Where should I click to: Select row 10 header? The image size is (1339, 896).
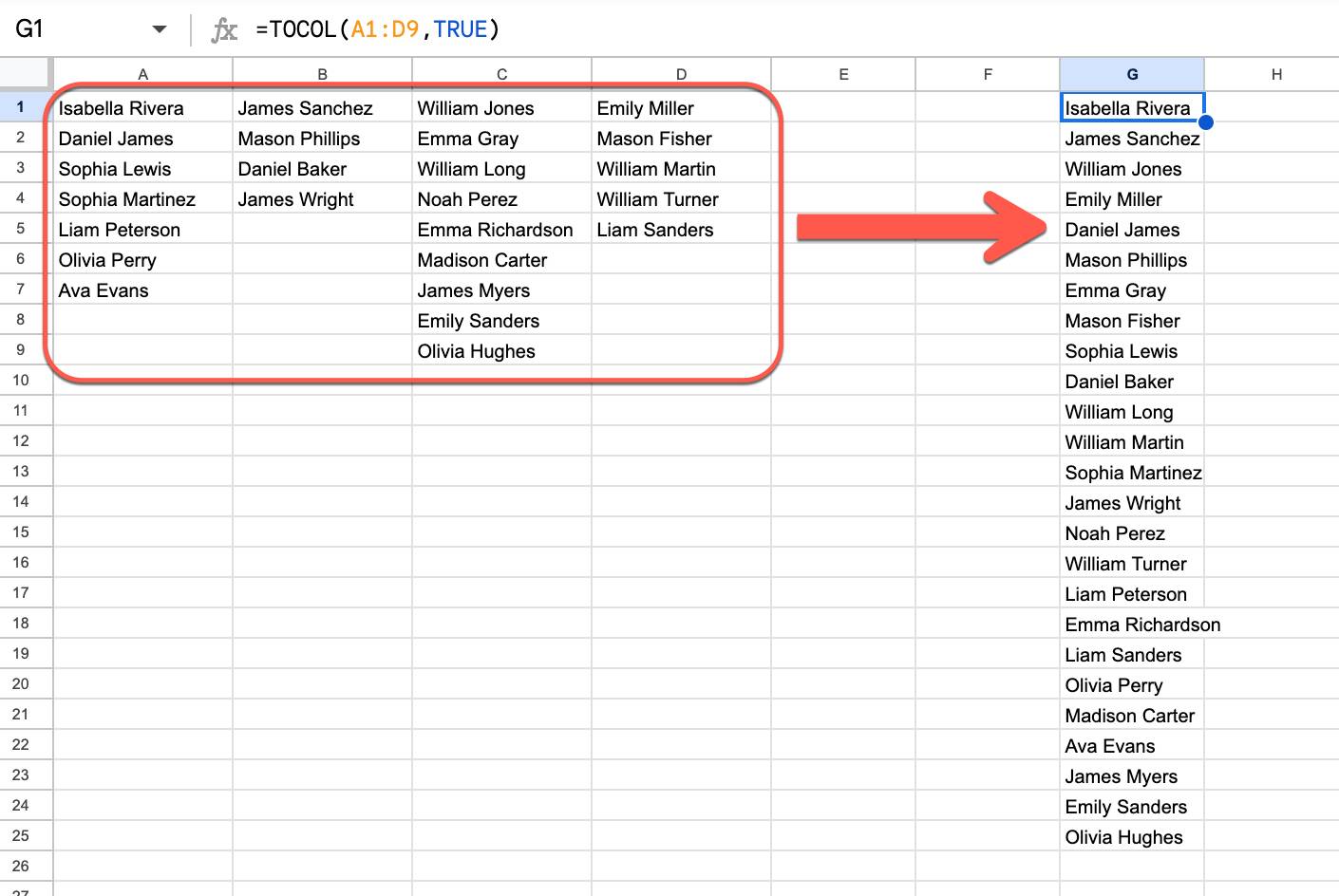click(21, 381)
